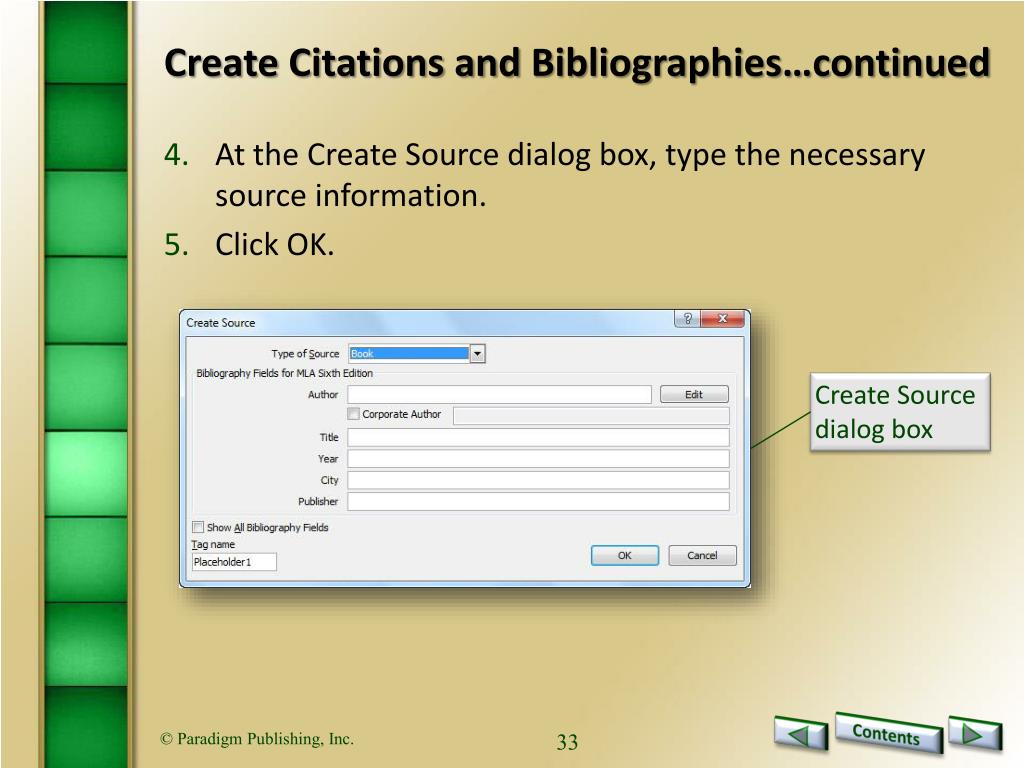Viewport: 1024px width, 768px height.
Task: Click into the Year field
Action: pos(538,458)
